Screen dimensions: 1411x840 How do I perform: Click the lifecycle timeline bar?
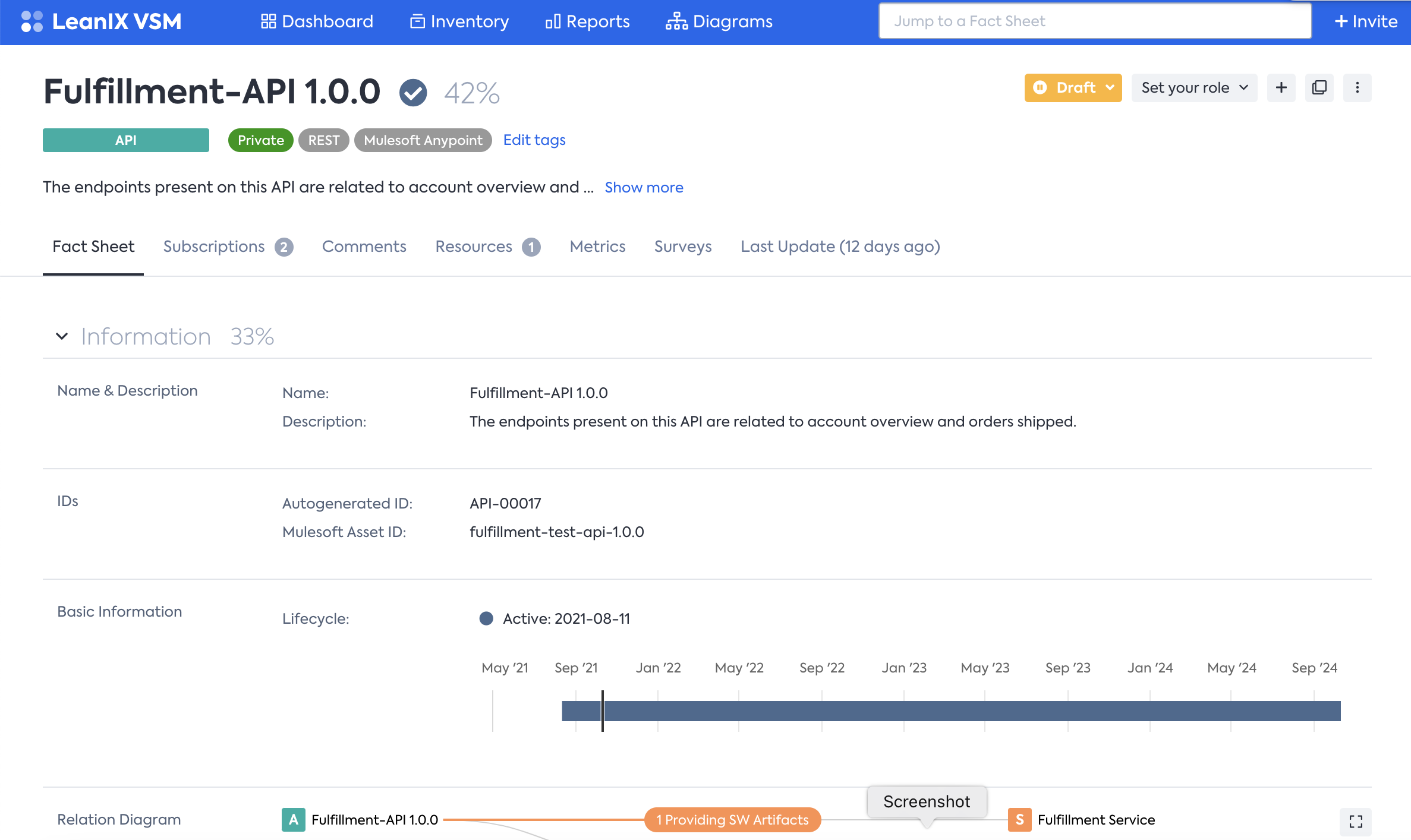tap(951, 711)
